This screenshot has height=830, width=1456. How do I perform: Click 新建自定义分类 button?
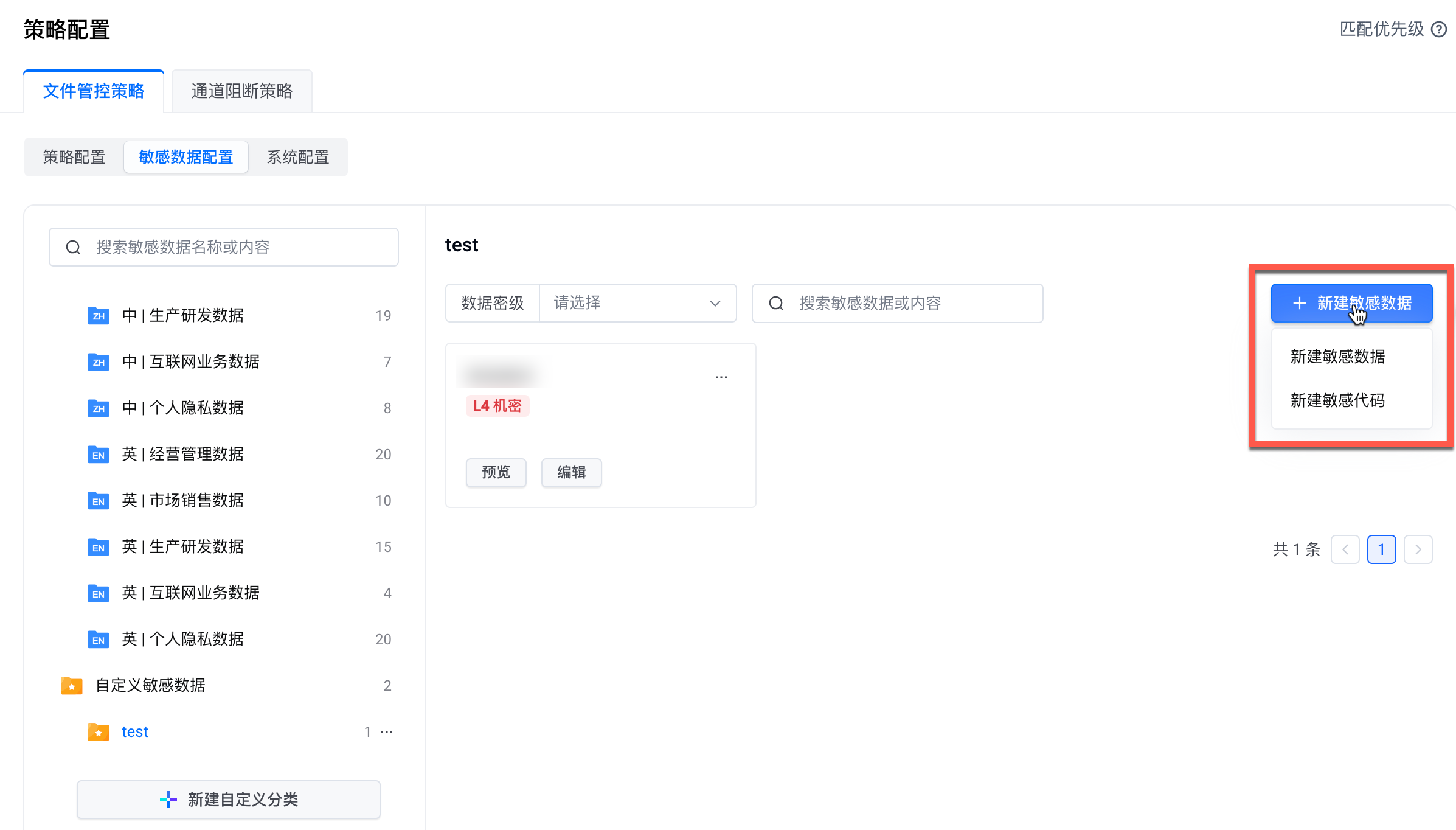click(229, 800)
